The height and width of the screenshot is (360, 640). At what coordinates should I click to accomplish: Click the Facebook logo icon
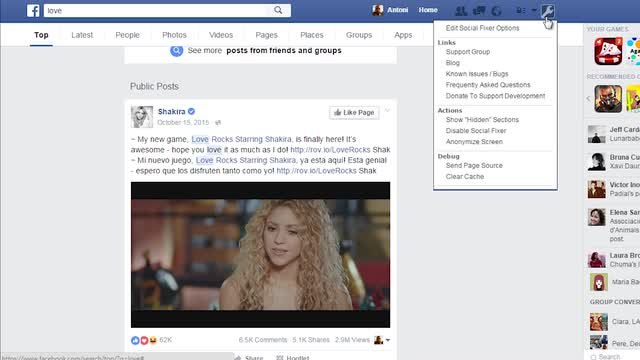click(x=33, y=11)
